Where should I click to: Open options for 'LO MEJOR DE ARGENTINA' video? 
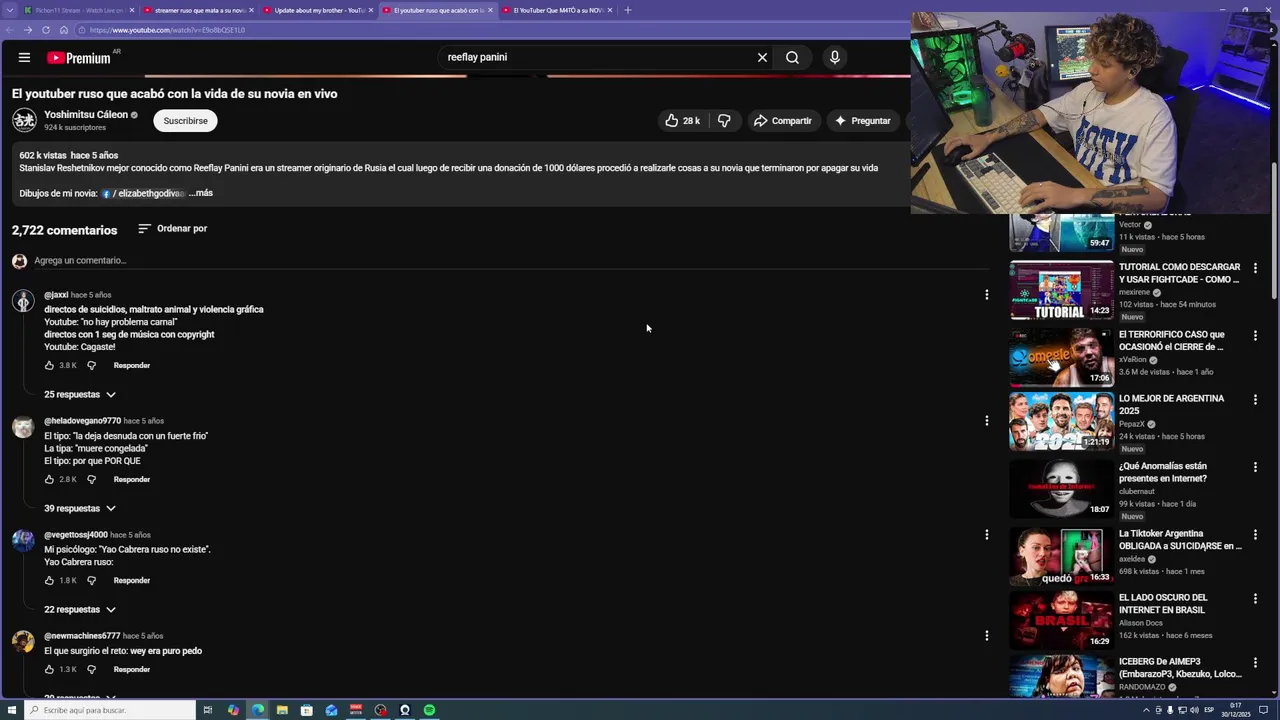point(1255,400)
